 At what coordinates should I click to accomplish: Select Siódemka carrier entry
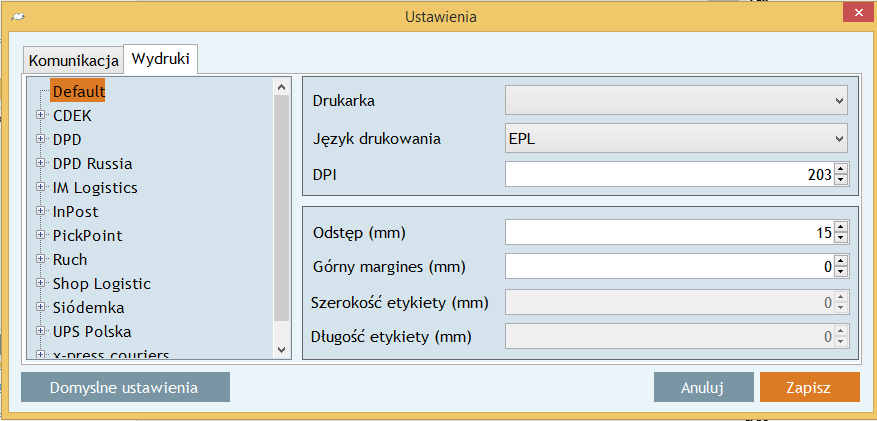[x=89, y=308]
